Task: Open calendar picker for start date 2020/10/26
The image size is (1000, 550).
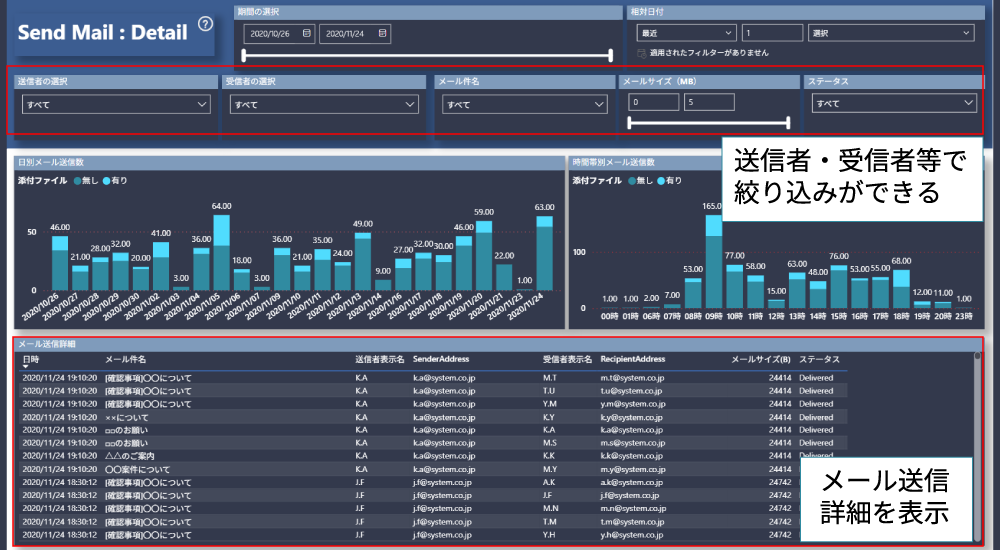Action: click(x=307, y=34)
